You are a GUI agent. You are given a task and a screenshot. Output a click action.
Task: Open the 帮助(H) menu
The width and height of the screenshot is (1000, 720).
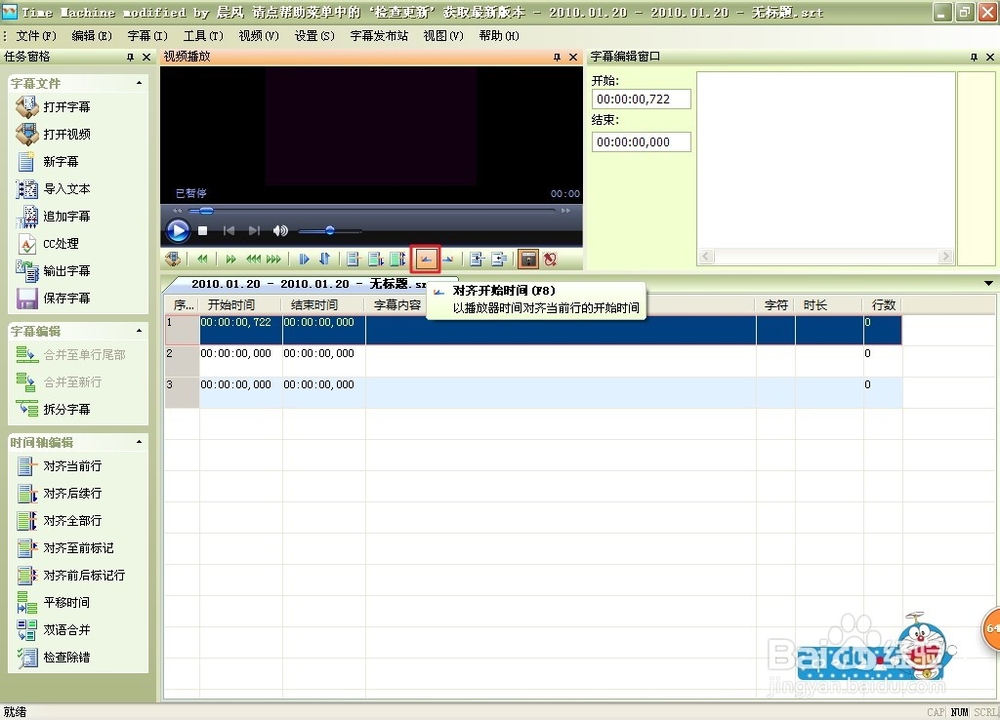499,36
